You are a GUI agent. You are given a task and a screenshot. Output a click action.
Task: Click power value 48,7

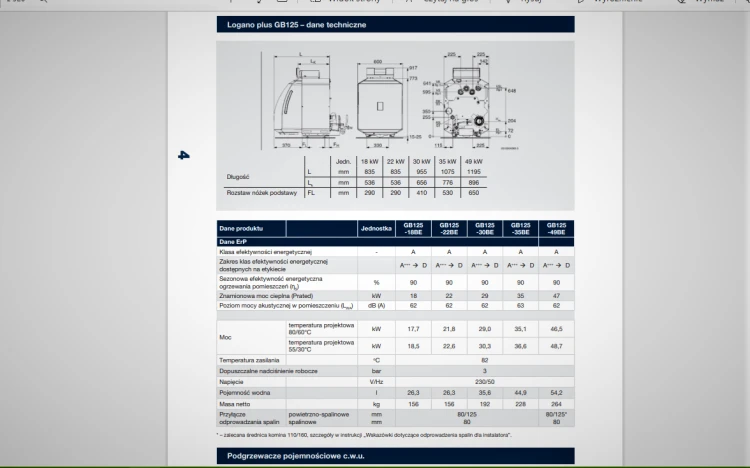click(x=556, y=346)
